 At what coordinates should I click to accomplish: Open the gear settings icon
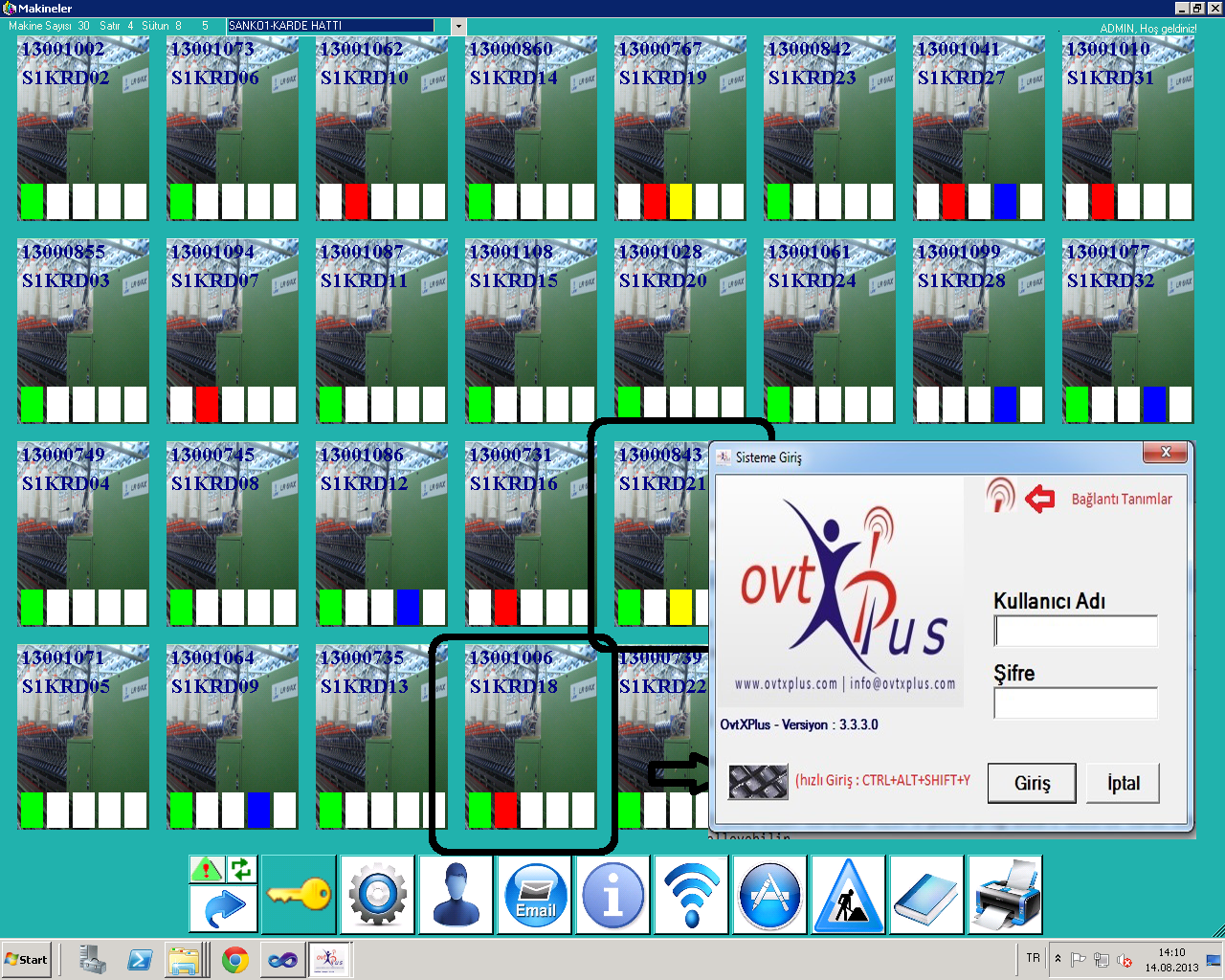tap(377, 895)
